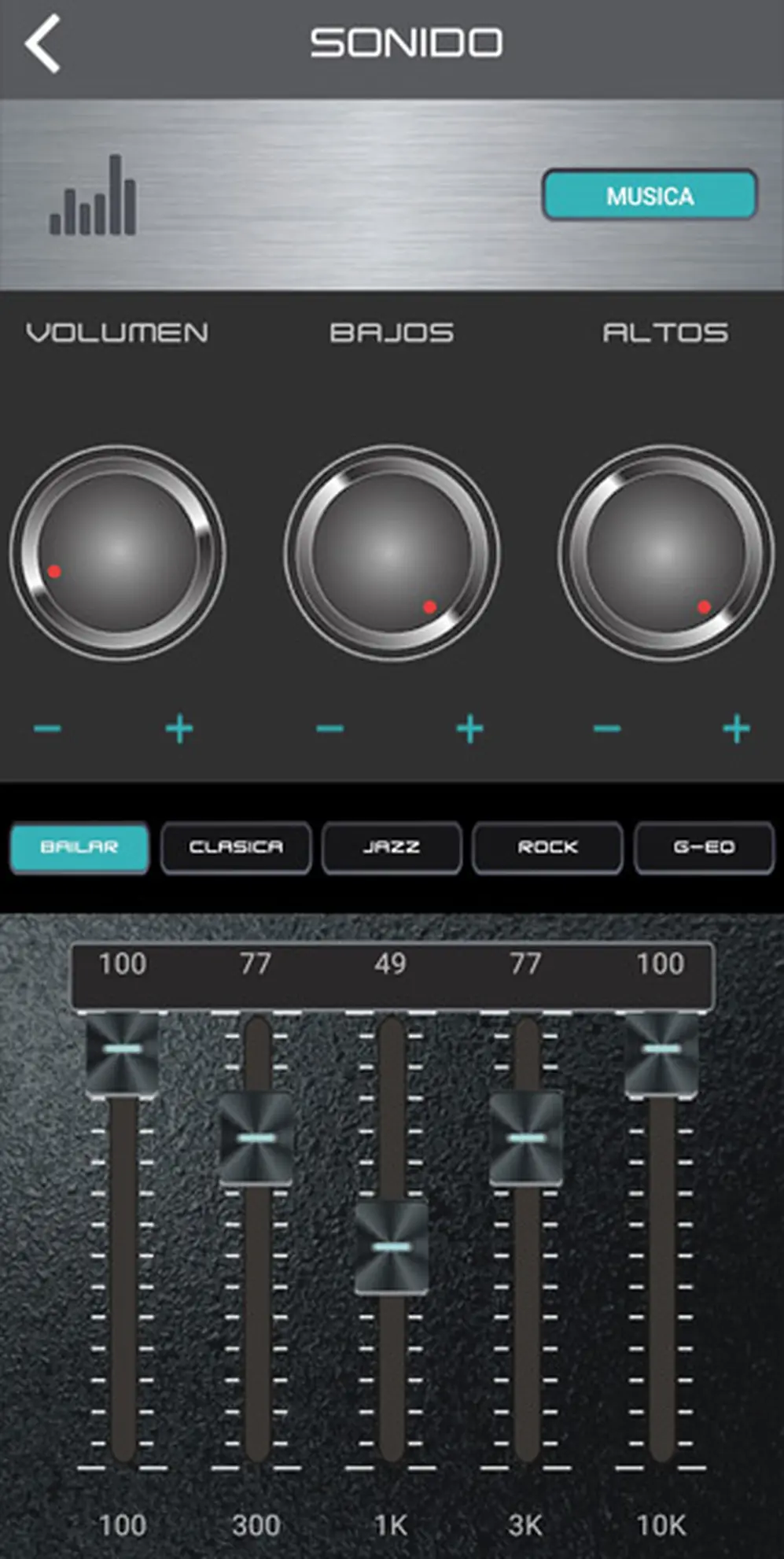Switch to the CLASICA preset
The image size is (784, 1559).
coord(236,847)
